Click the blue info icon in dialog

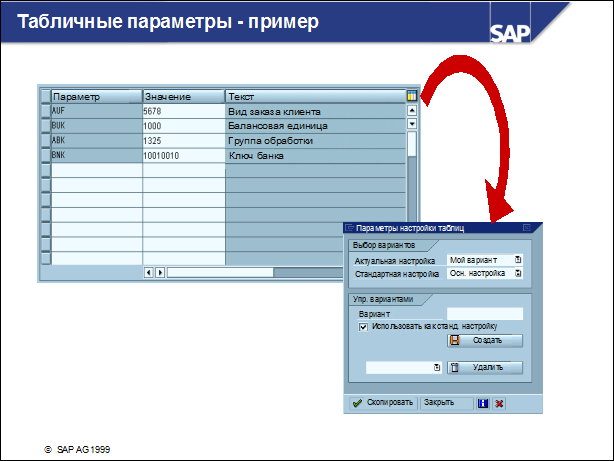[x=482, y=403]
